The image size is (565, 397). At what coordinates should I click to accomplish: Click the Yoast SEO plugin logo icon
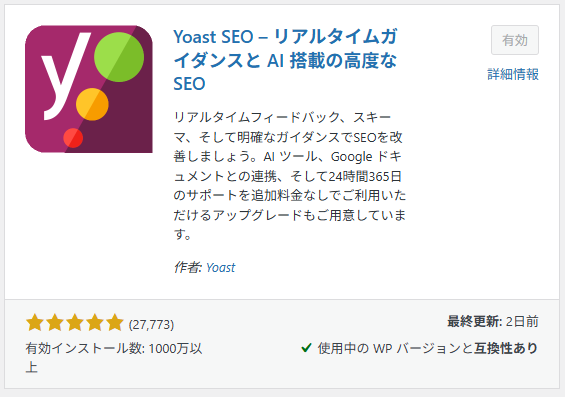(89, 89)
